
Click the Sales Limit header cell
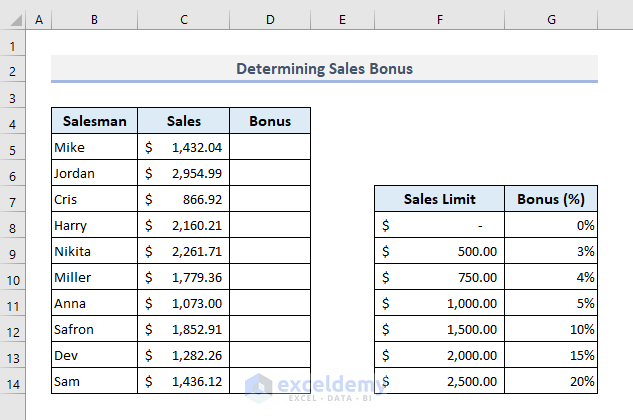[440, 199]
